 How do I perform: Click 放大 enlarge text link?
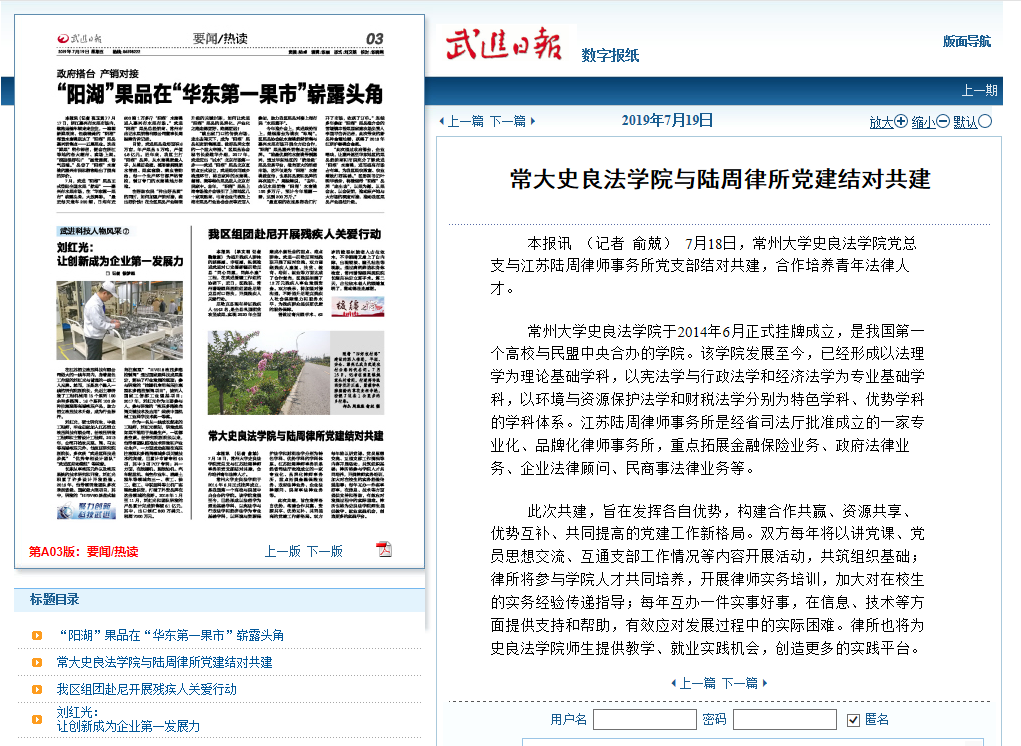pyautogui.click(x=882, y=122)
